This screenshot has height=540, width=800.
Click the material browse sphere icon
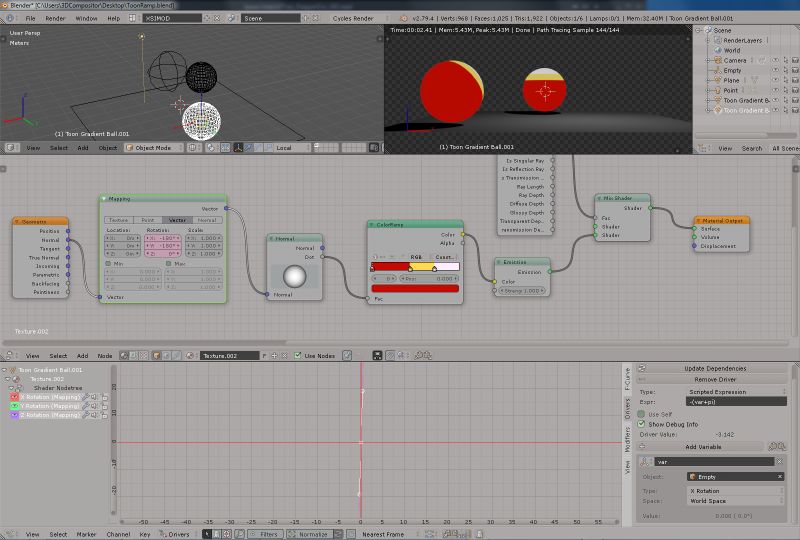(x=191, y=356)
